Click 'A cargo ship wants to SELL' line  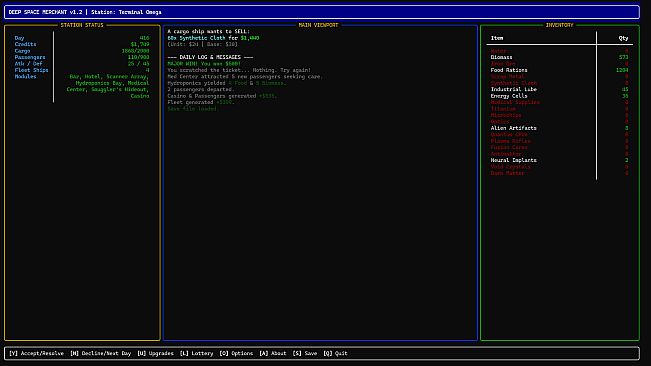tap(208, 31)
